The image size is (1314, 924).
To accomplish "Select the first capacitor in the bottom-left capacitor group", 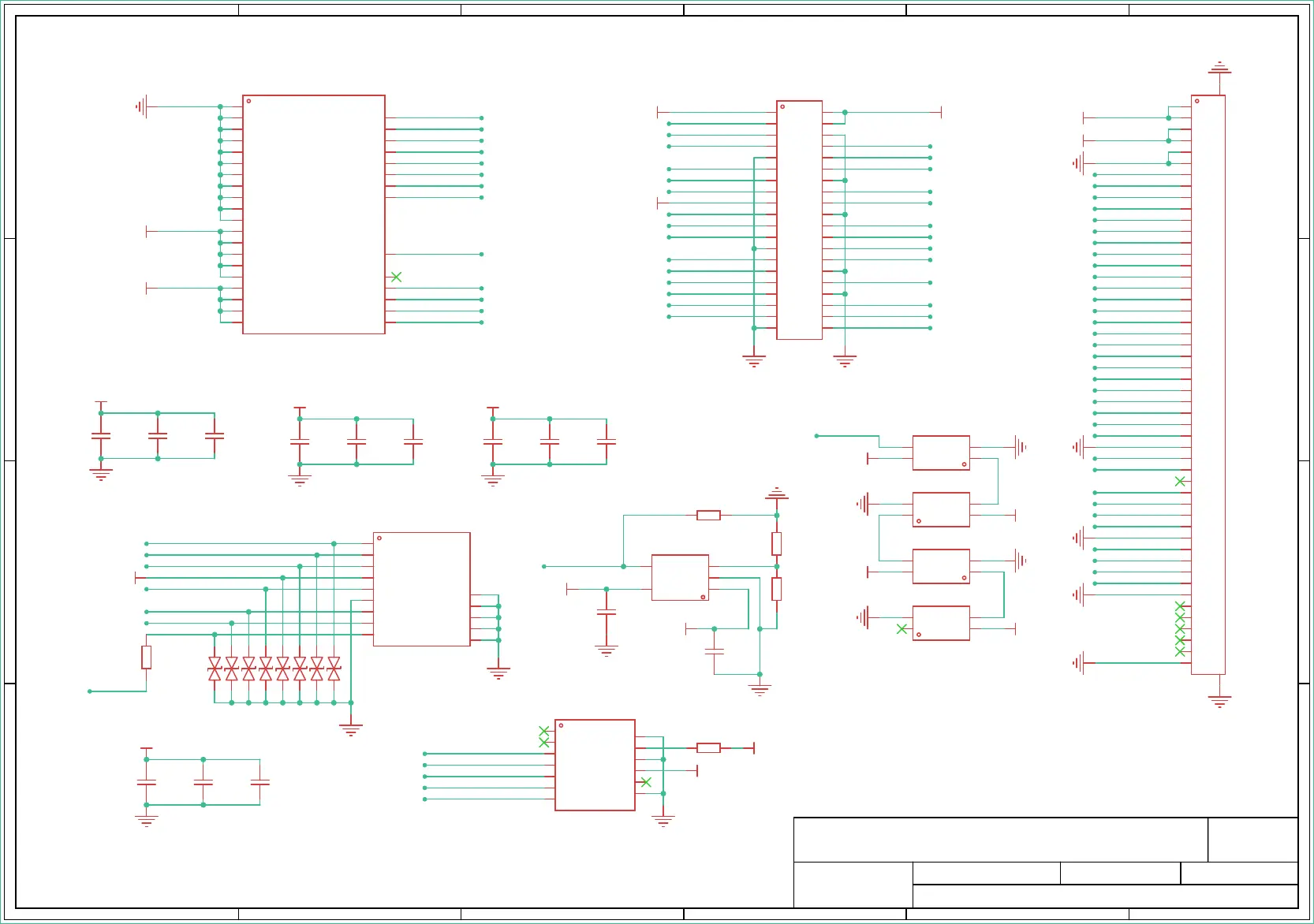I will pyautogui.click(x=147, y=782).
